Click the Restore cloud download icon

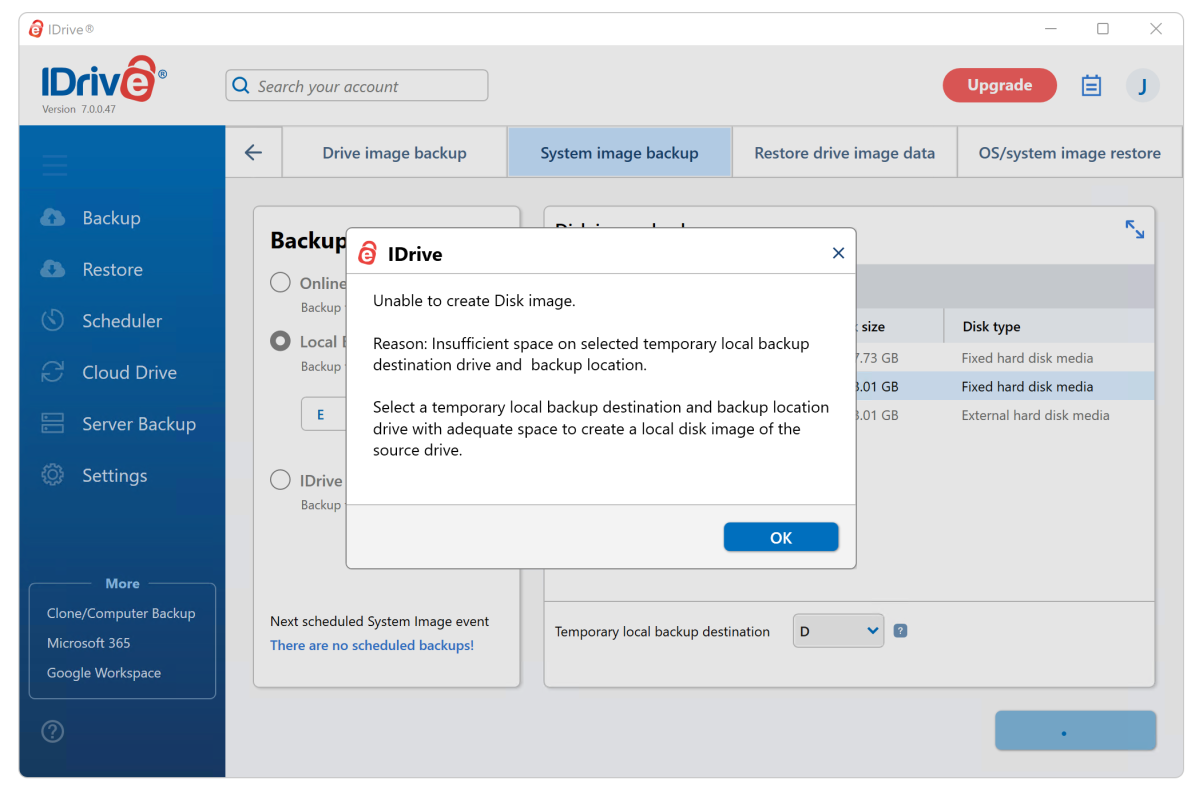tap(53, 269)
